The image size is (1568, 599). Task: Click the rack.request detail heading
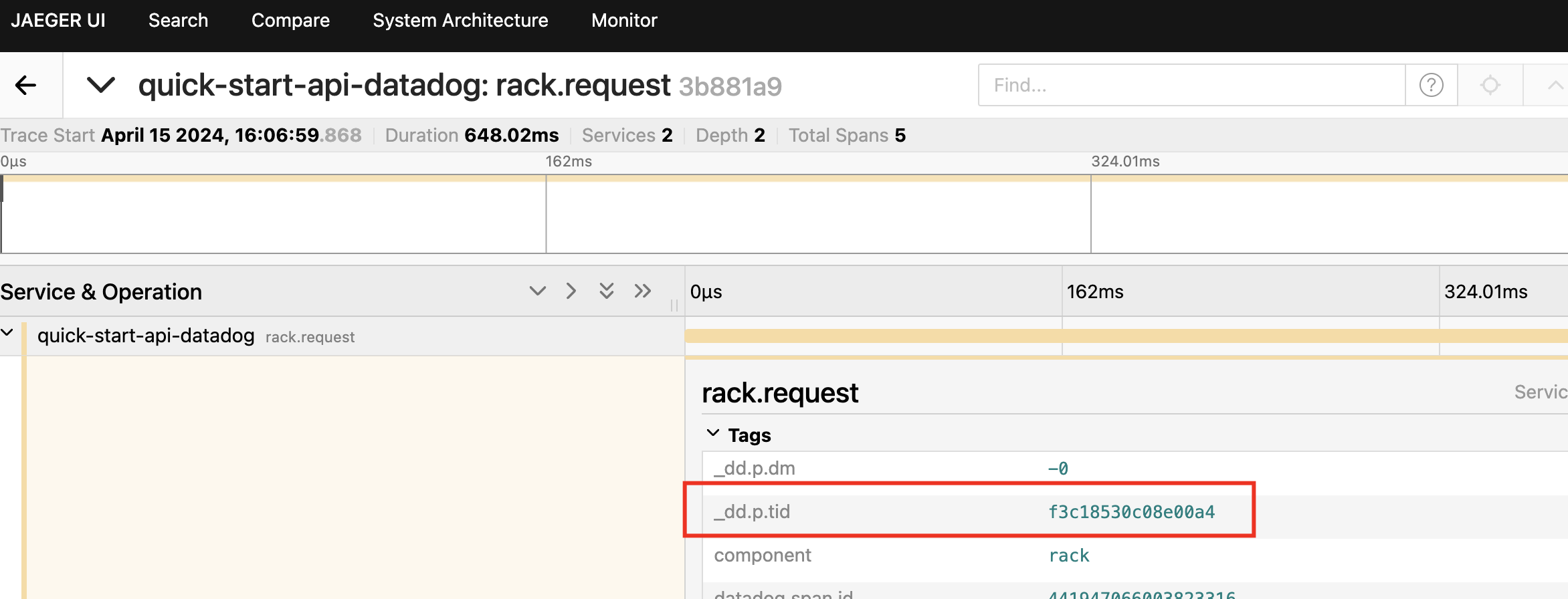pos(780,393)
